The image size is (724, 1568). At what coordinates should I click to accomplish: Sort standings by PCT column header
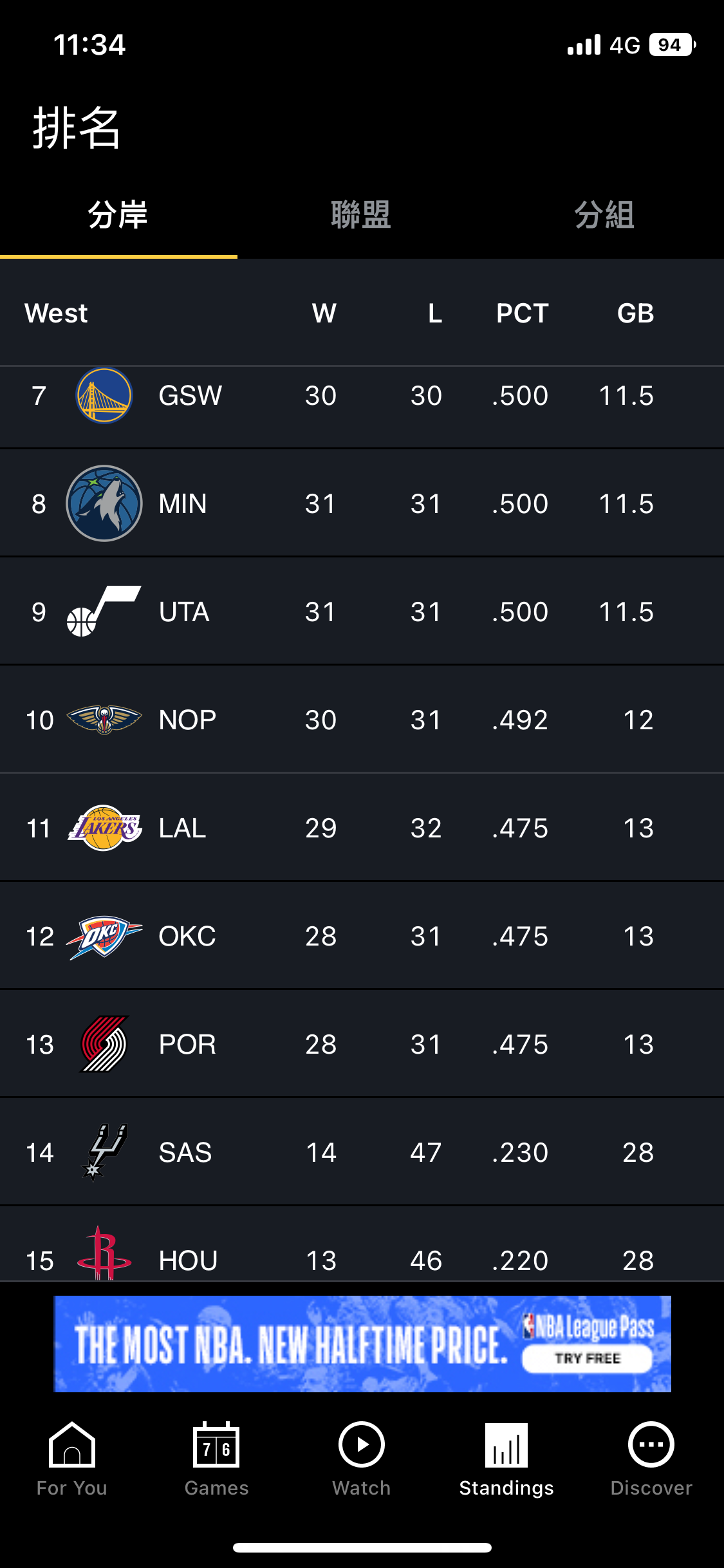pyautogui.click(x=522, y=313)
